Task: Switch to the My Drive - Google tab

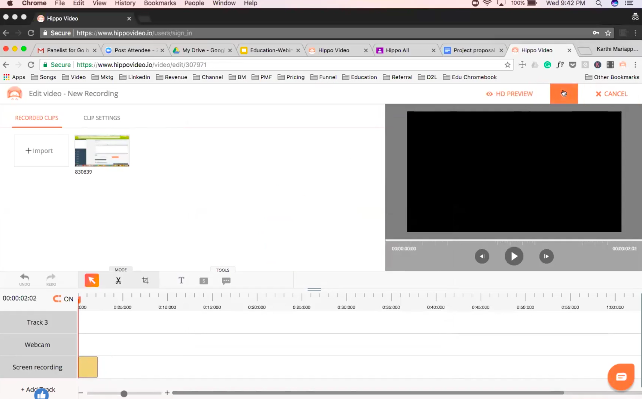Action: [x=202, y=50]
